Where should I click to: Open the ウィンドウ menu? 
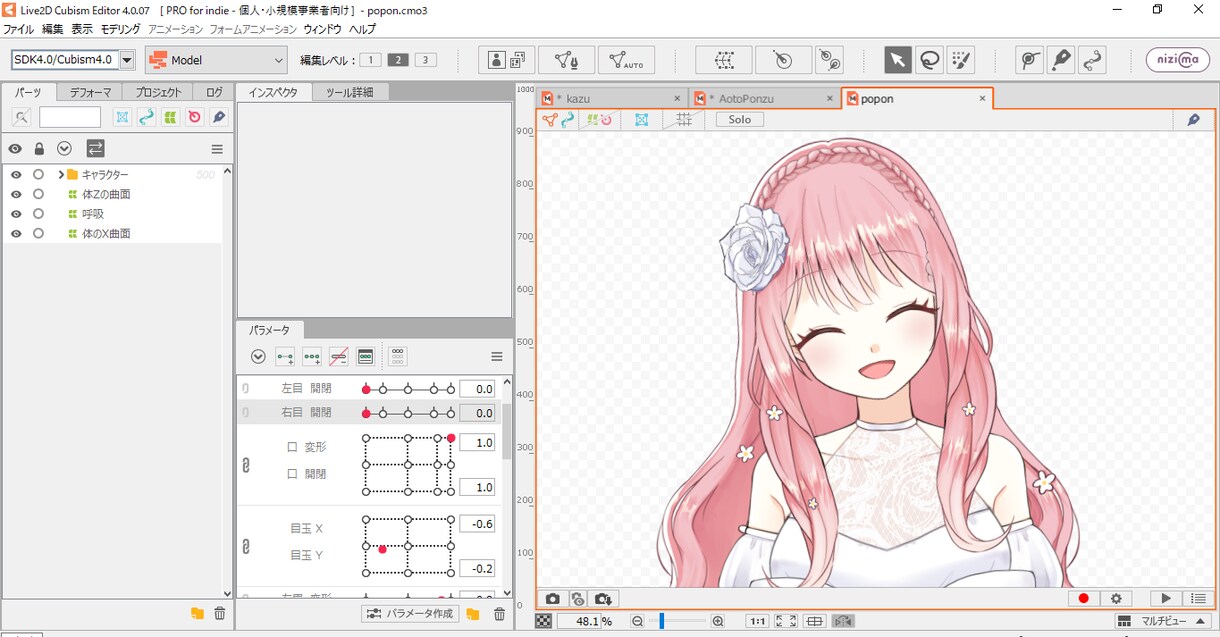coord(322,29)
